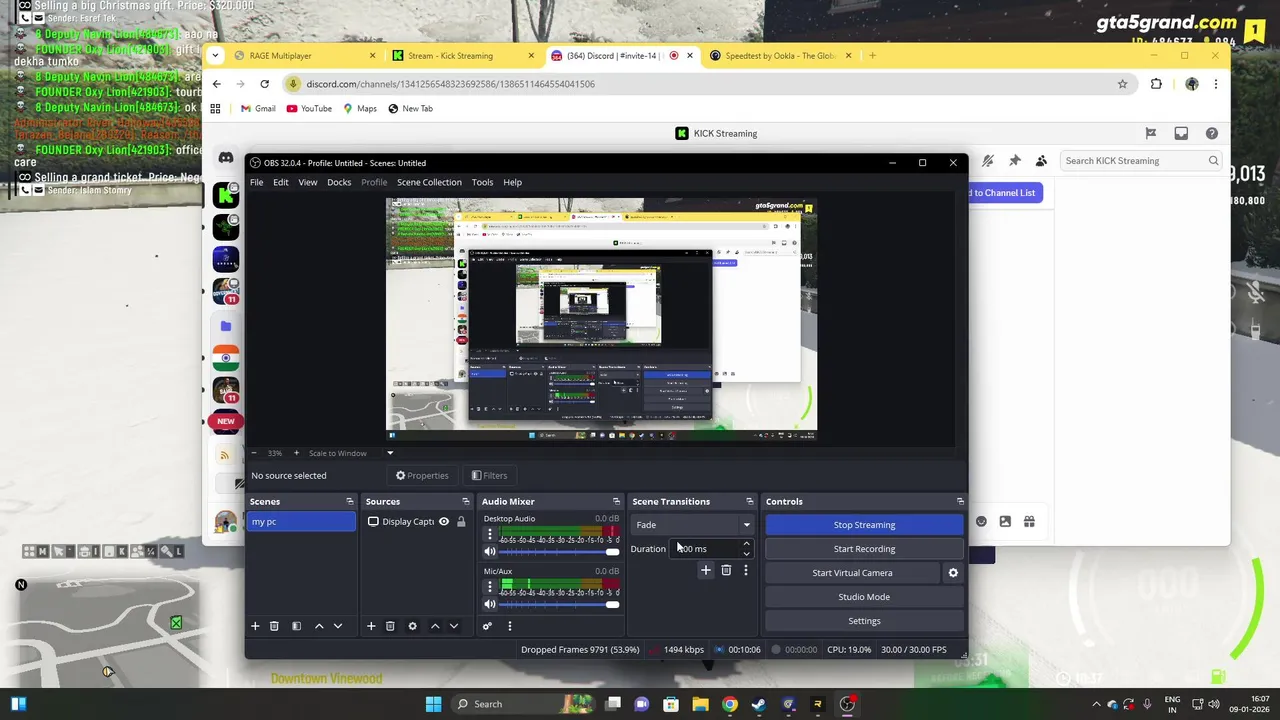Image resolution: width=1280 pixels, height=720 pixels.
Task: Open Discord help question-mark icon
Action: coord(1211,133)
